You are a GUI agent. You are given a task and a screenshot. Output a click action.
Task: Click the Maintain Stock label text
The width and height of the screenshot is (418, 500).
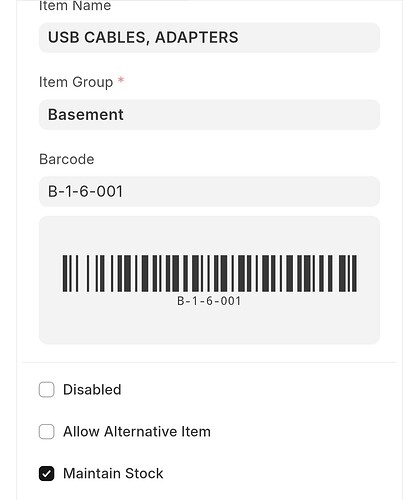tap(113, 473)
